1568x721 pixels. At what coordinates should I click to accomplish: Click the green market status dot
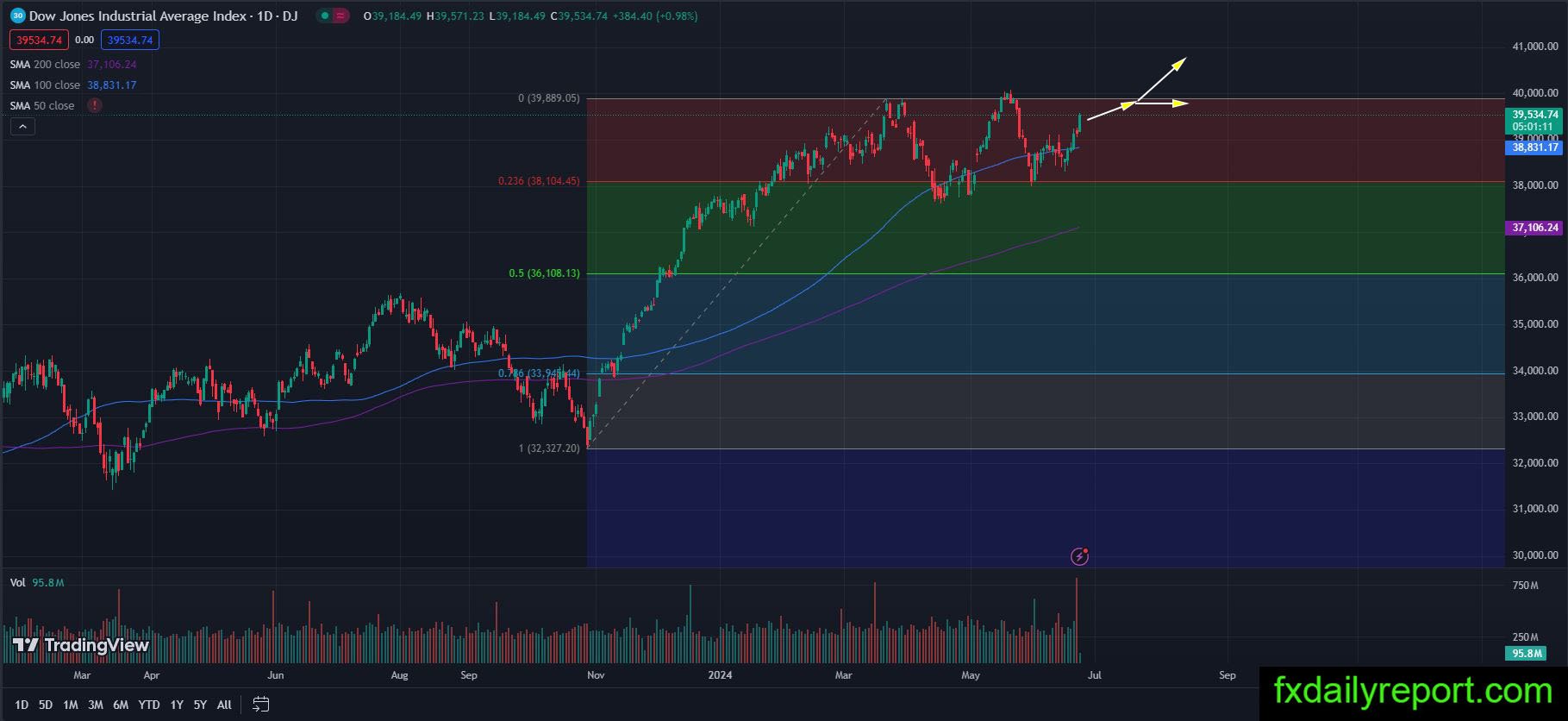coord(323,16)
